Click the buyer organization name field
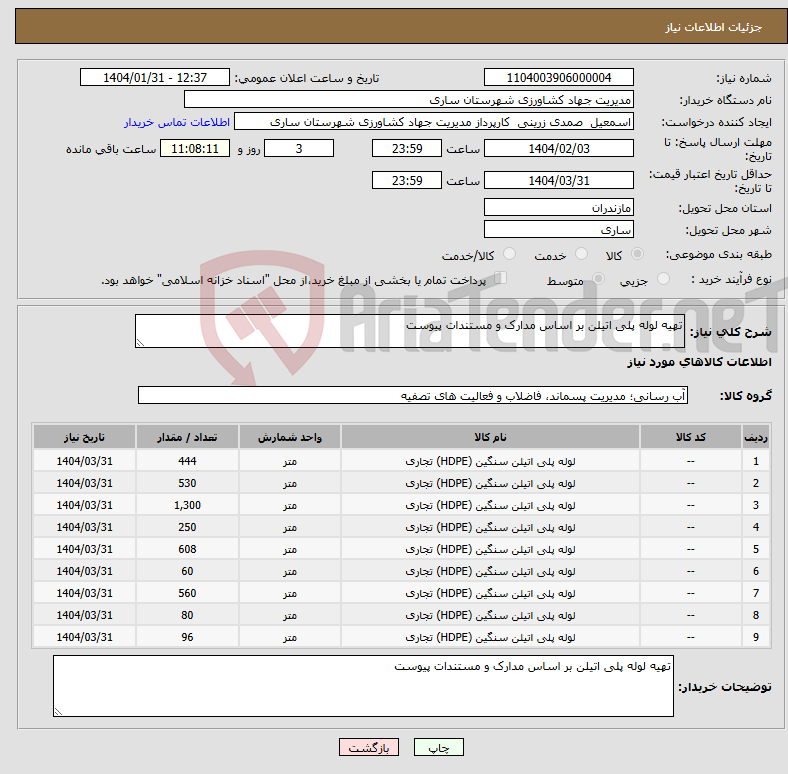788x774 pixels. [409, 100]
